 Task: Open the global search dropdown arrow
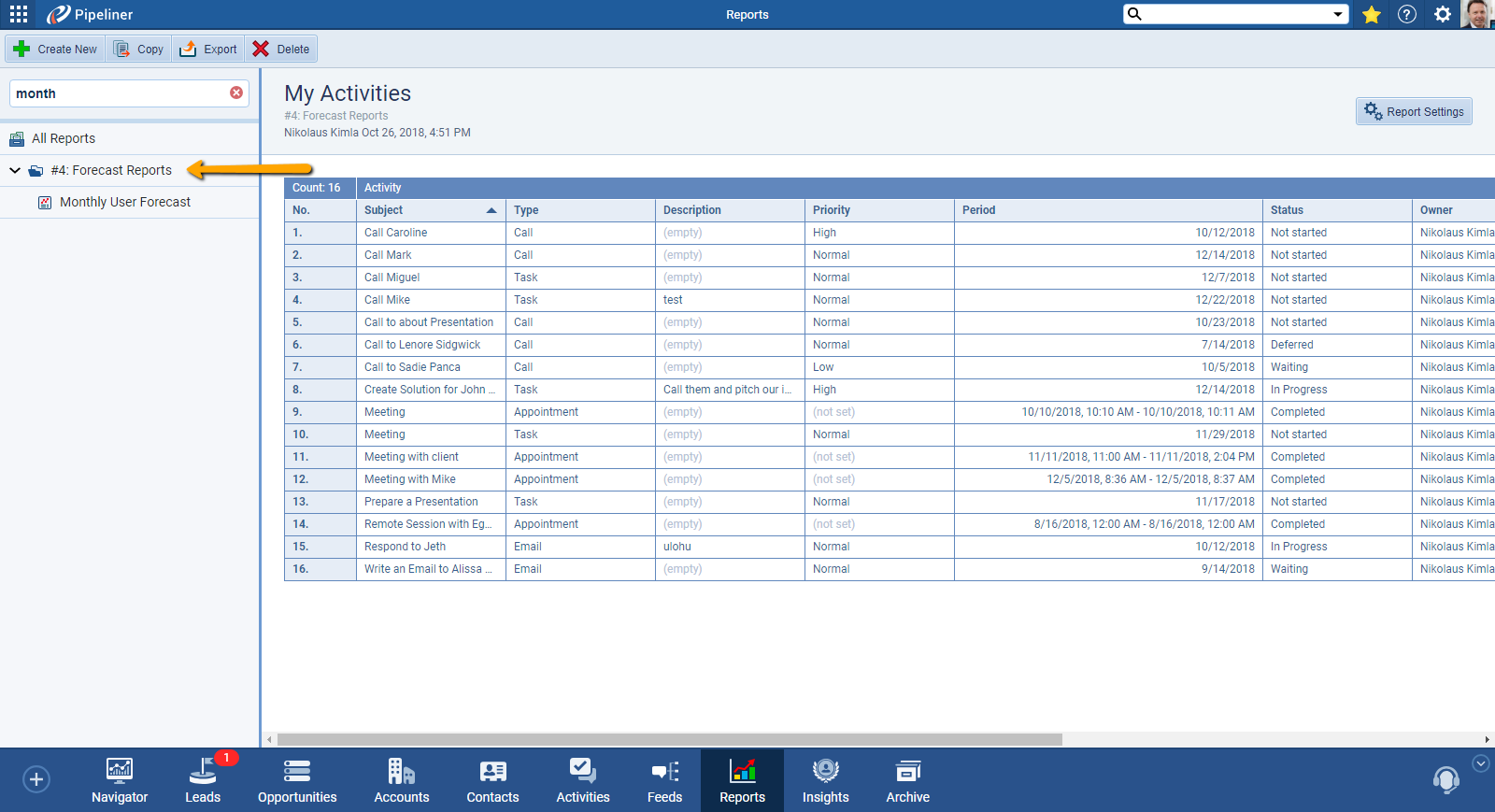[1338, 14]
